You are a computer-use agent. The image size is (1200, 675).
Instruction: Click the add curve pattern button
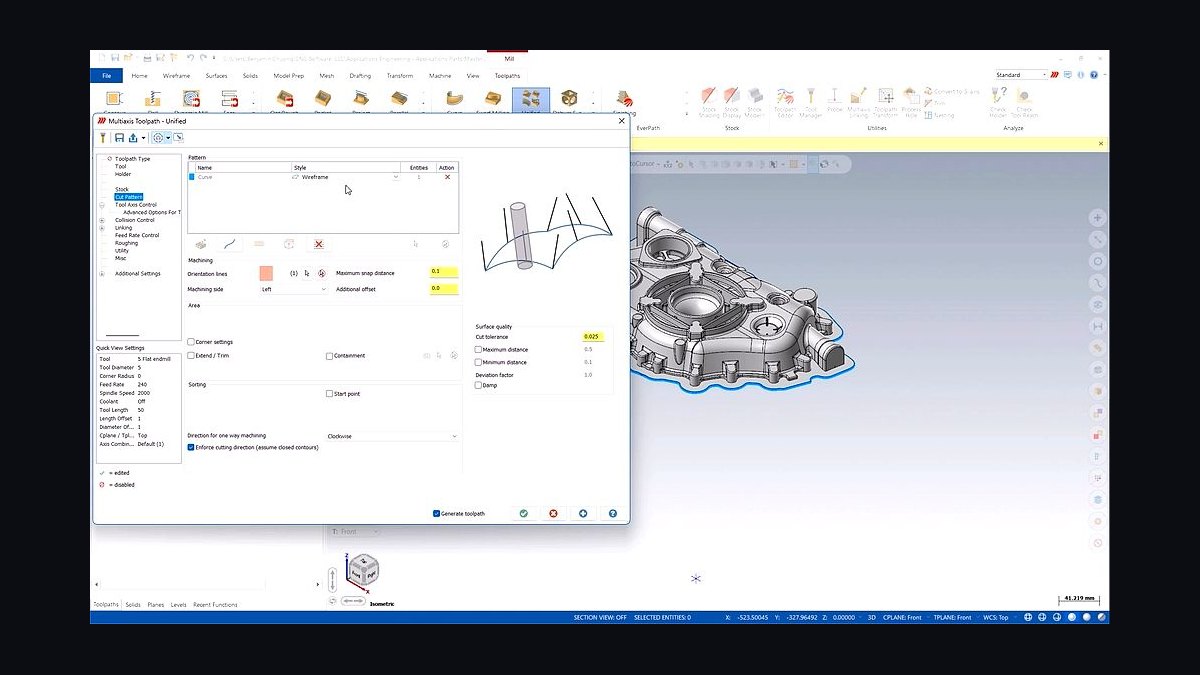pyautogui.click(x=231, y=244)
